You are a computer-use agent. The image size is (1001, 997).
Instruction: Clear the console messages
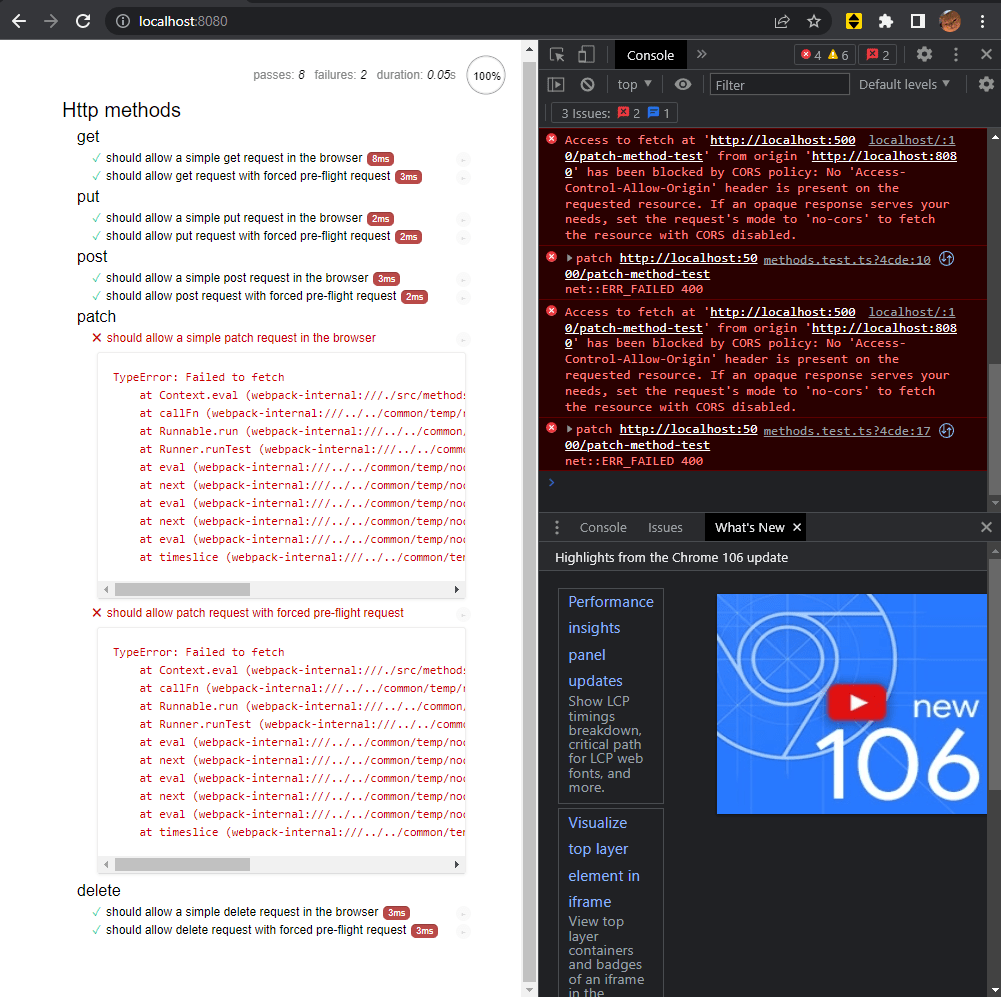click(x=585, y=84)
